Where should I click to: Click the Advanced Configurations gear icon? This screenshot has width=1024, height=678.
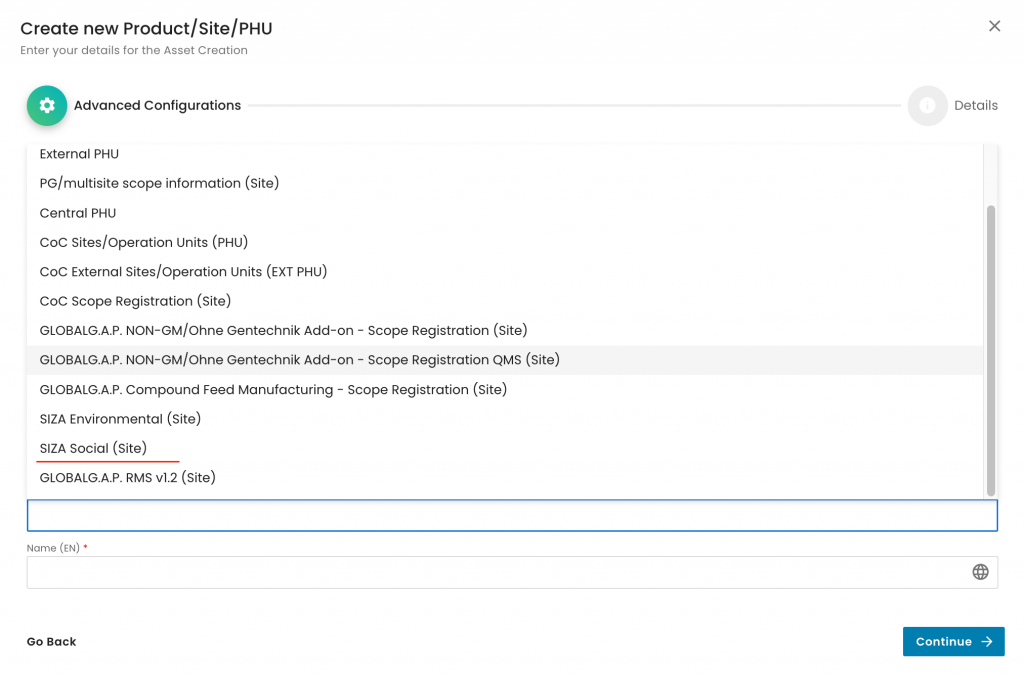click(47, 105)
